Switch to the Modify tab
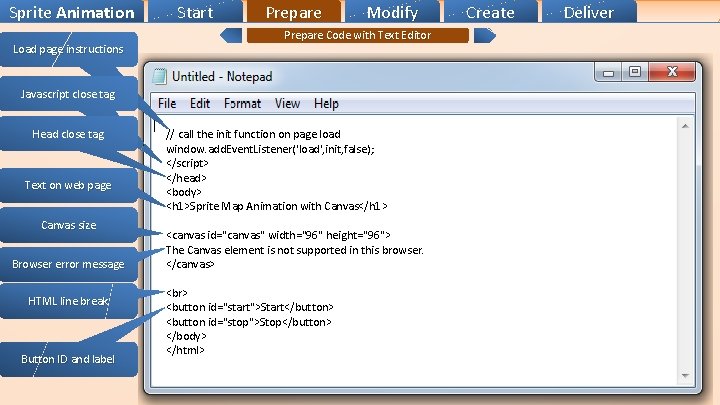 coord(392,12)
